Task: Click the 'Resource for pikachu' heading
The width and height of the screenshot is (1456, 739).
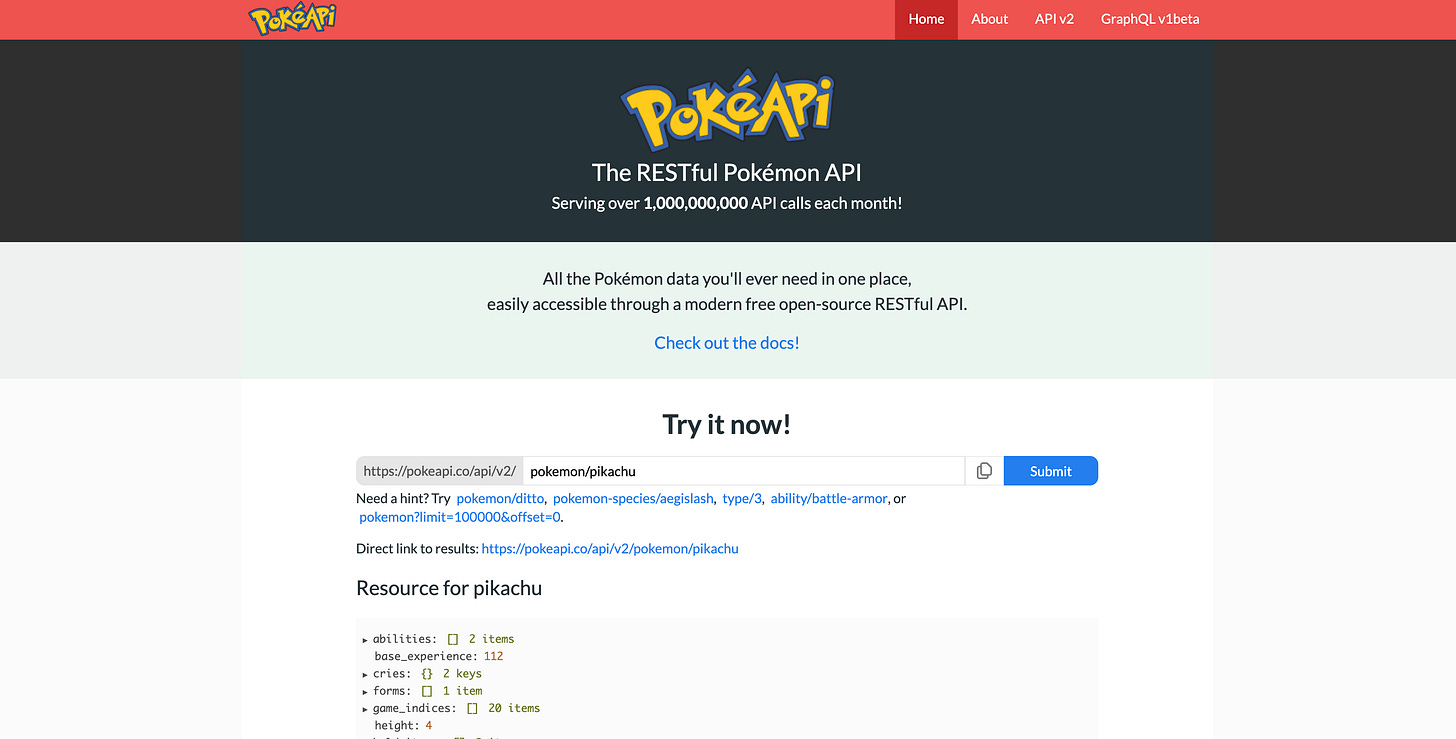Action: click(449, 588)
